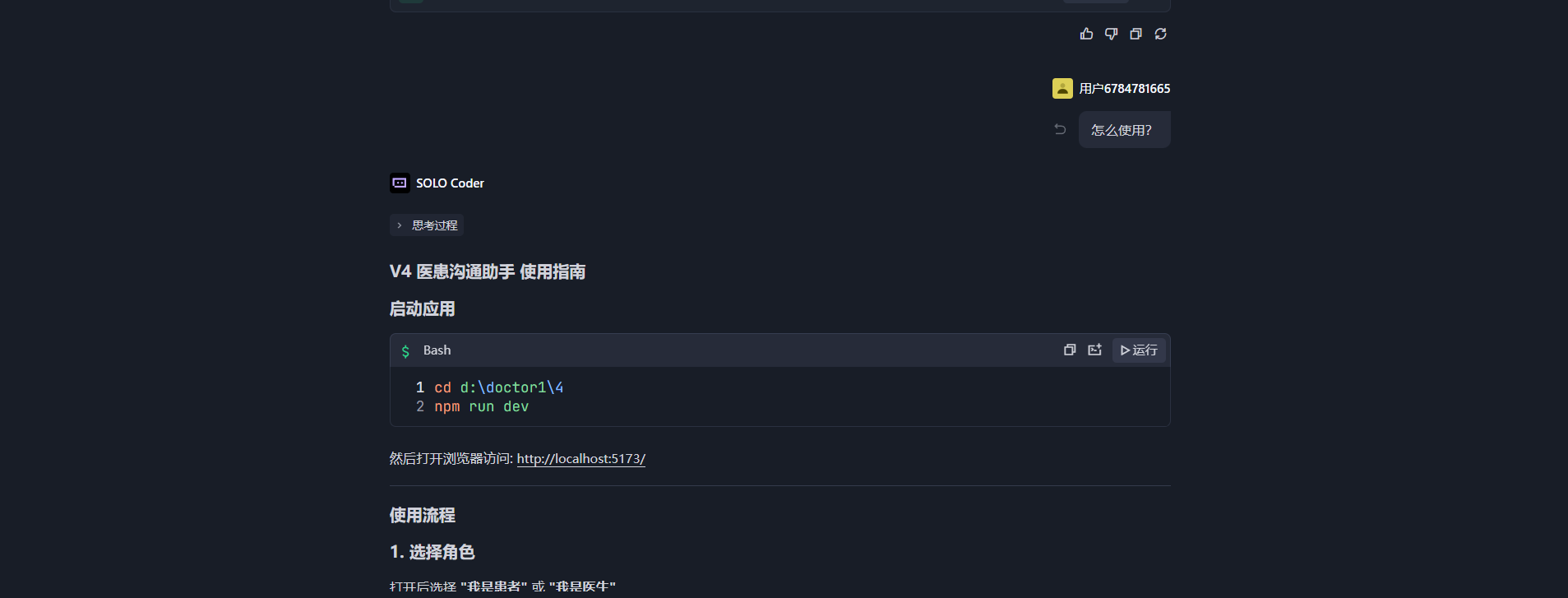Dislike the response with thumbs down
The height and width of the screenshot is (598, 1568).
coord(1111,34)
